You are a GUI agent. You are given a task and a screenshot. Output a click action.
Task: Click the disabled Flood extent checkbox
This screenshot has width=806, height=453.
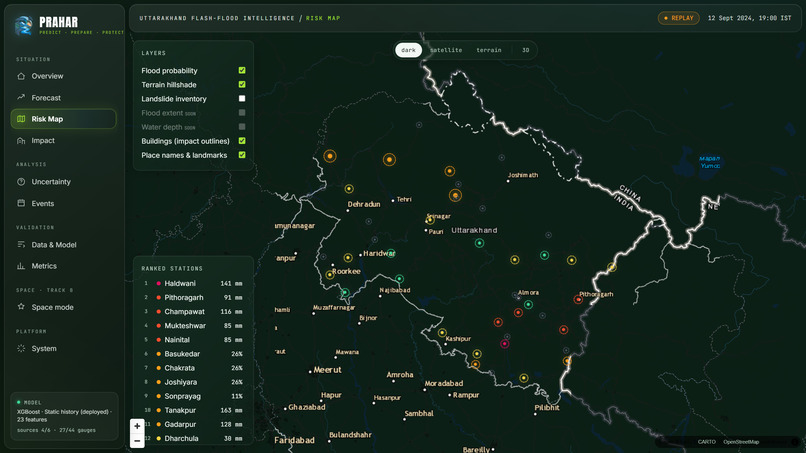[x=242, y=113]
